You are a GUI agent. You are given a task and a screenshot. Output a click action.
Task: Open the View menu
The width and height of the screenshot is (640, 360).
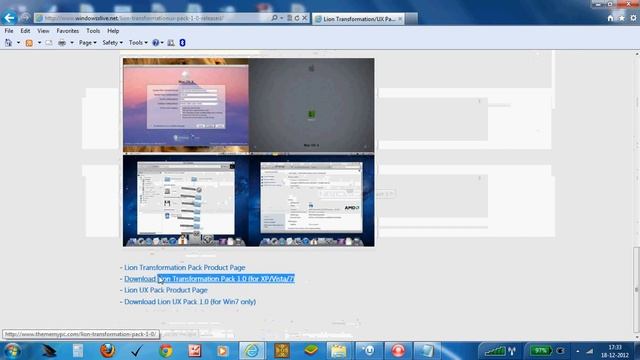[43, 31]
